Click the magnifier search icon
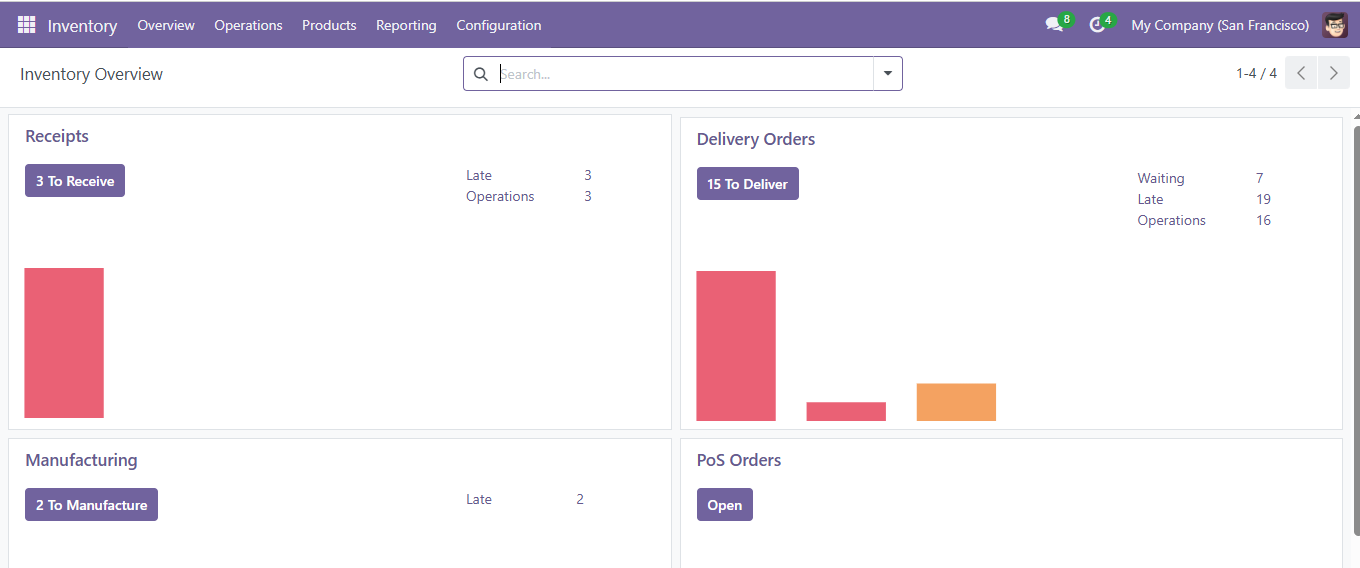Screen dimensions: 1360x568 click(481, 74)
